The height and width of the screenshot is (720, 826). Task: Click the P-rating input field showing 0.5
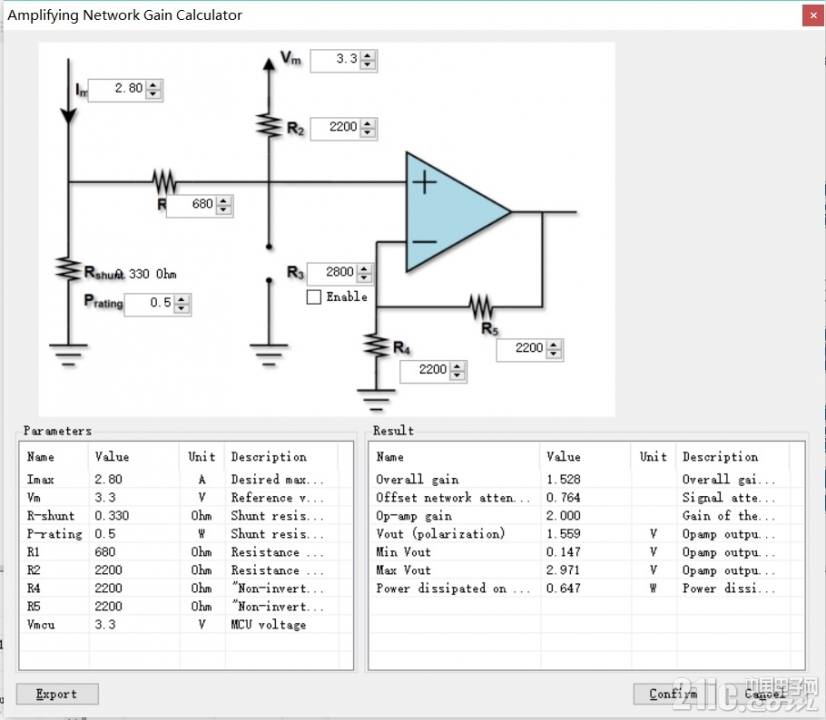(150, 304)
